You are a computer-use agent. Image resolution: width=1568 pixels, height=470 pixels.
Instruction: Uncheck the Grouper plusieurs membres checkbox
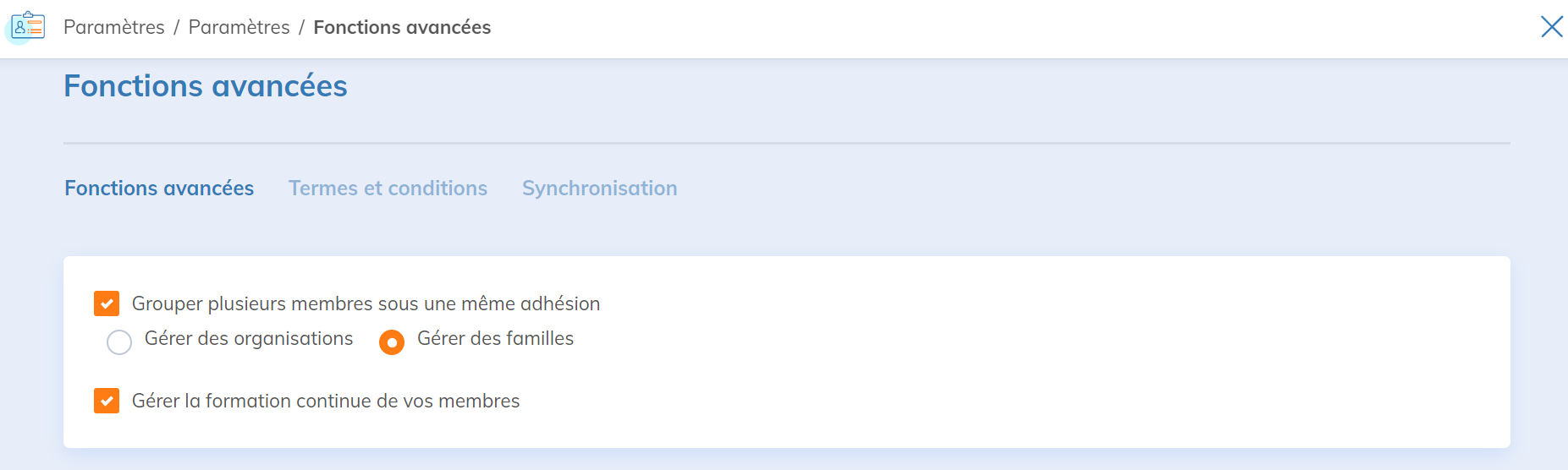[x=107, y=303]
